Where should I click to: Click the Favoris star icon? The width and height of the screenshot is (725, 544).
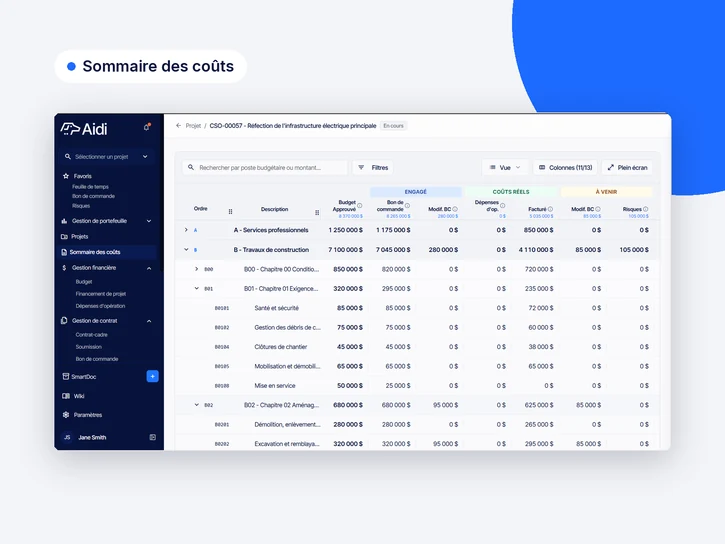(x=66, y=176)
